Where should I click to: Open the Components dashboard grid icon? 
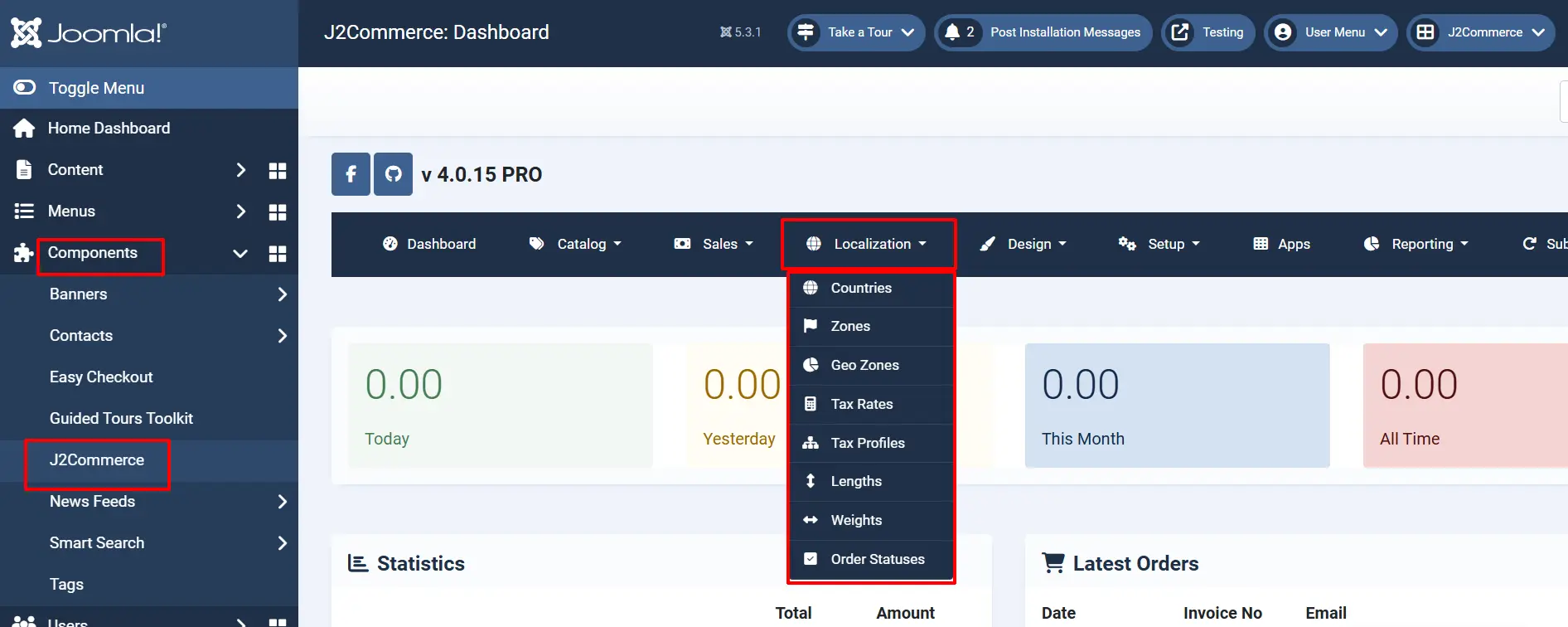[278, 254]
